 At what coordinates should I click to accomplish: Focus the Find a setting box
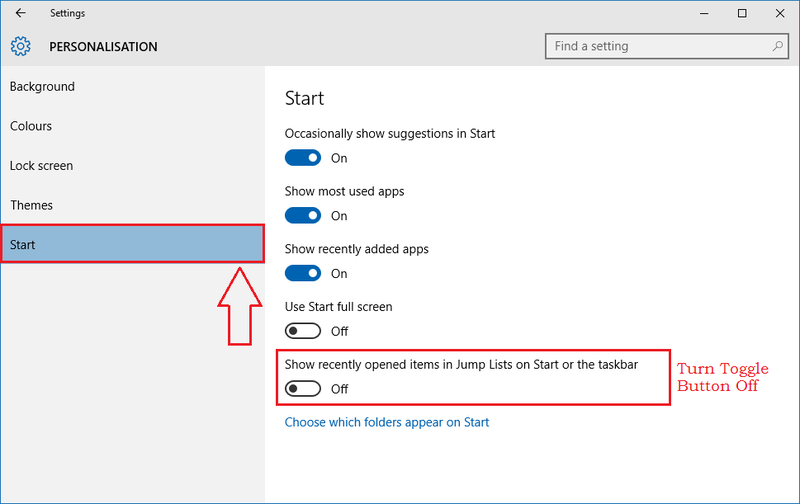pyautogui.click(x=667, y=46)
